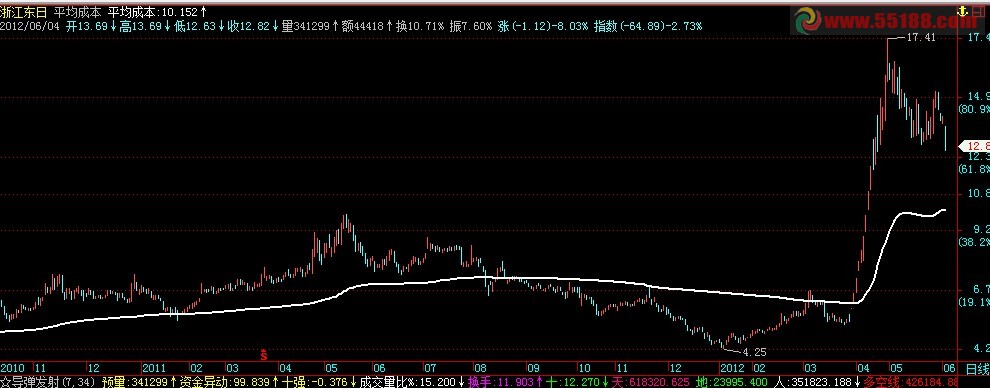This screenshot has width=990, height=388.
Task: Click the (80.9% retracement label on the price axis
Action: [x=974, y=109]
